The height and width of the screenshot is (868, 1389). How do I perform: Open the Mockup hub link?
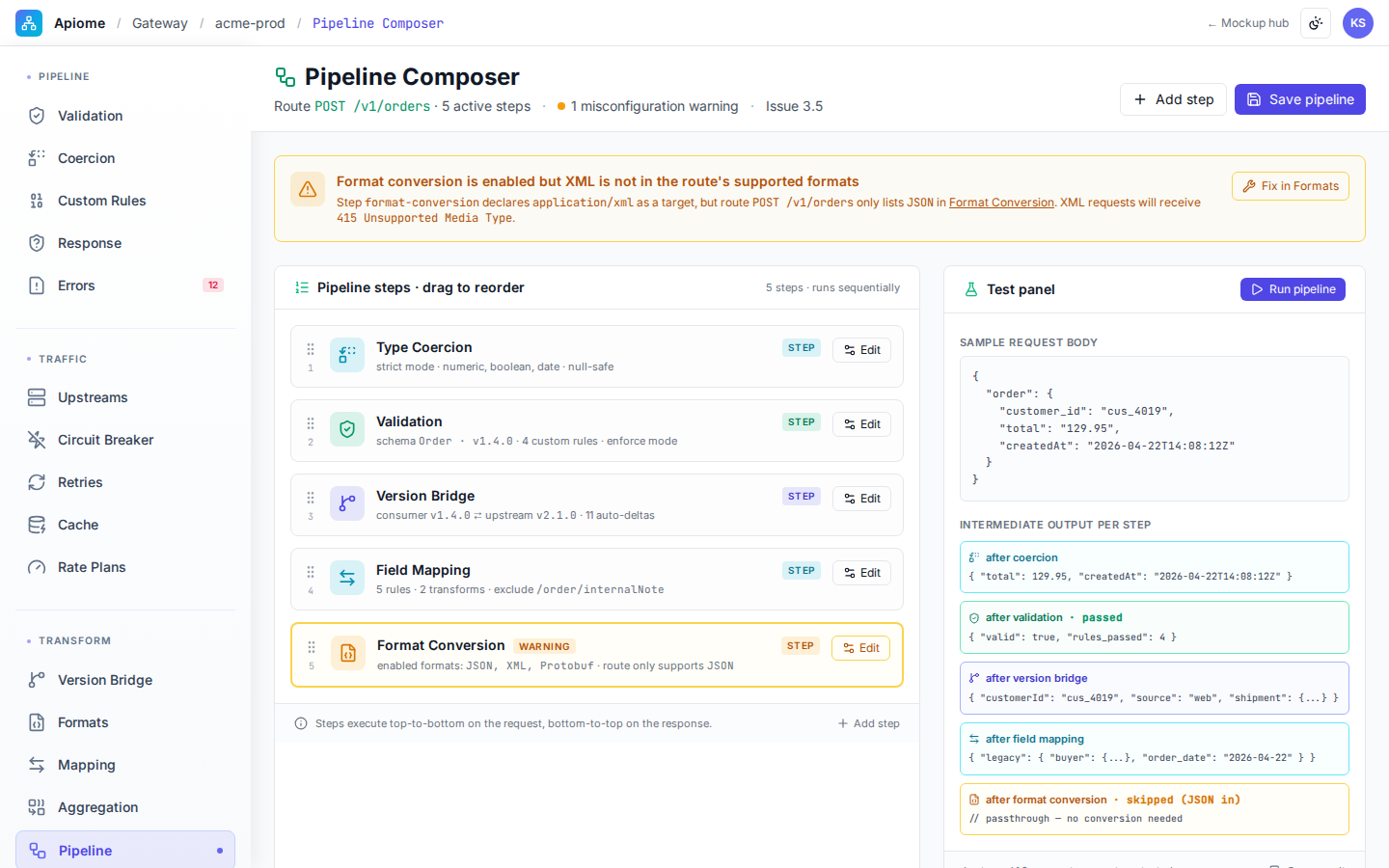click(x=1248, y=23)
